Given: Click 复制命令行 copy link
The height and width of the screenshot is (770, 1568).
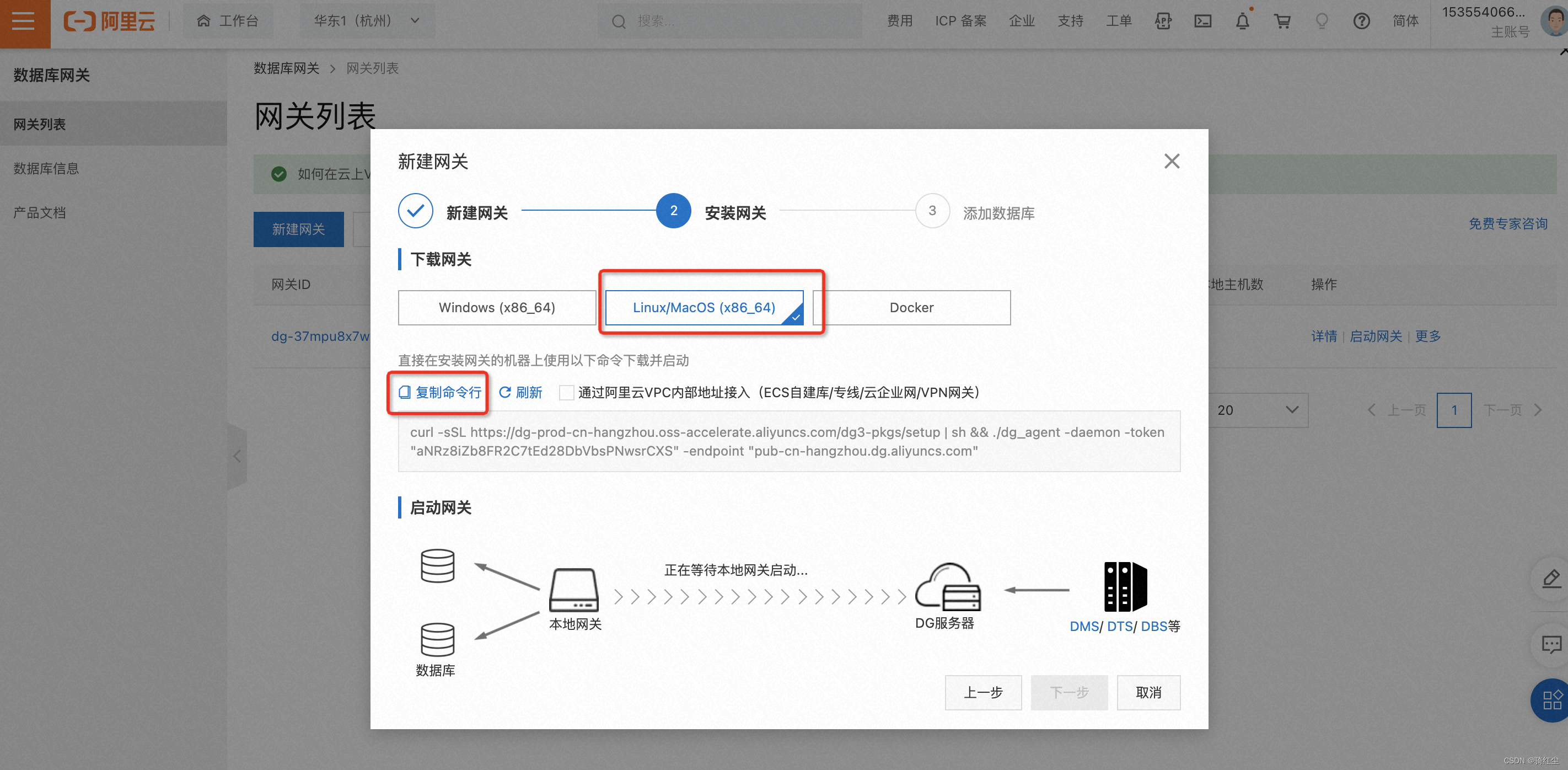Looking at the screenshot, I should (439, 393).
